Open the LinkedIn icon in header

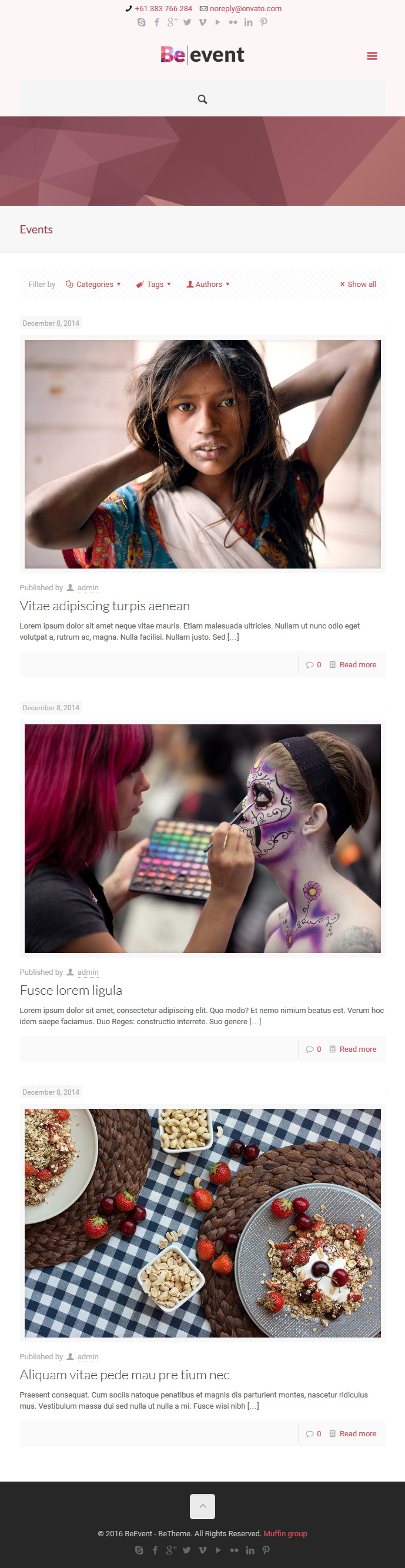pyautogui.click(x=248, y=22)
